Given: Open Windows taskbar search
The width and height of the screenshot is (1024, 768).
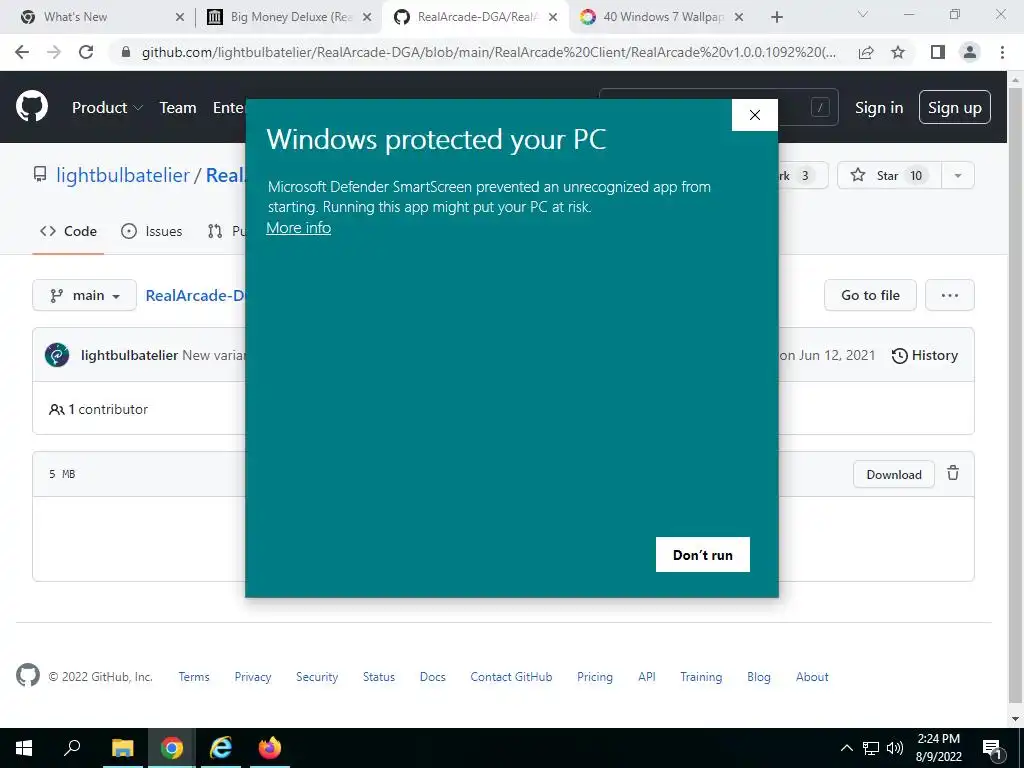Looking at the screenshot, I should [72, 748].
